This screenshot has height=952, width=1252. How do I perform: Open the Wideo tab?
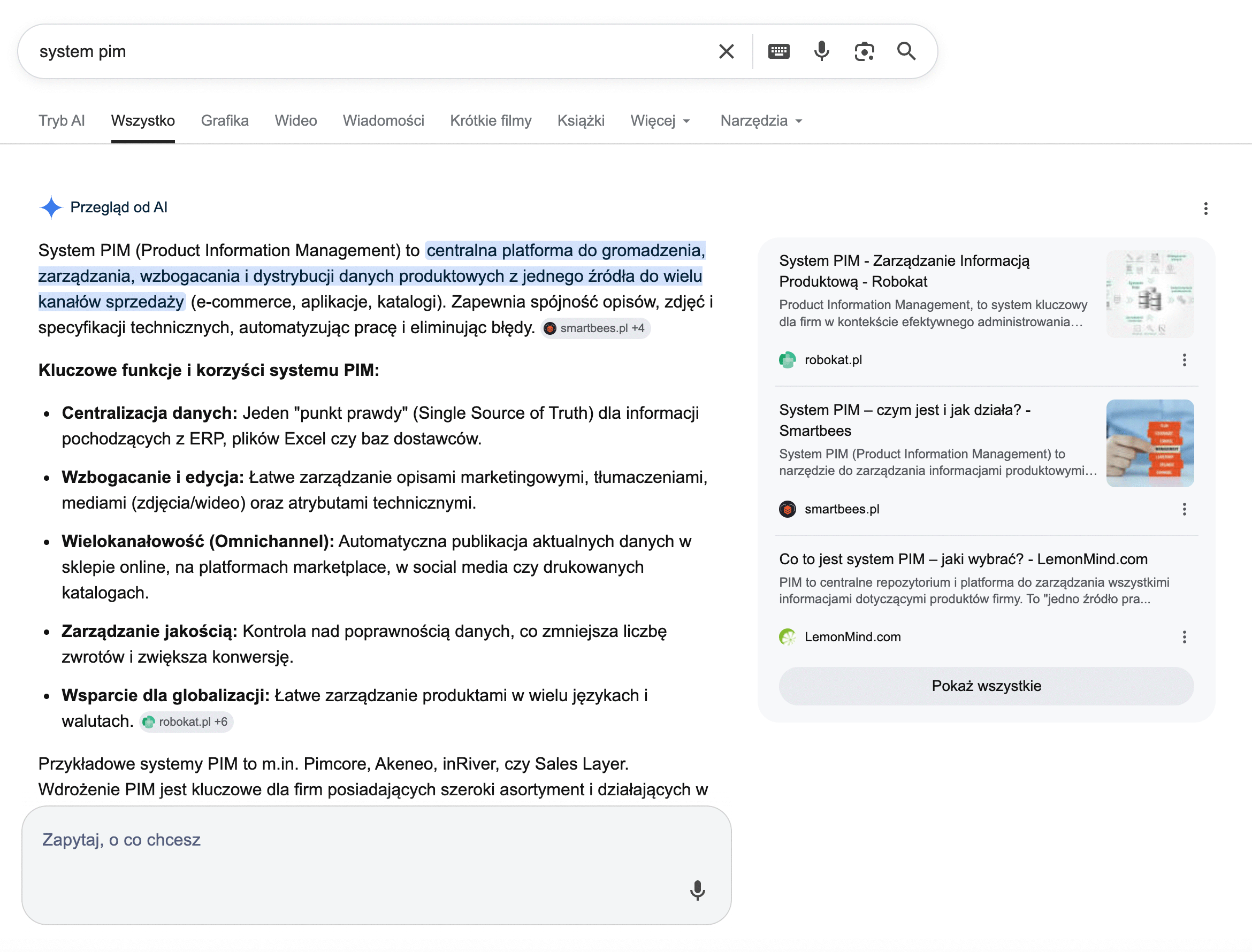pyautogui.click(x=296, y=121)
